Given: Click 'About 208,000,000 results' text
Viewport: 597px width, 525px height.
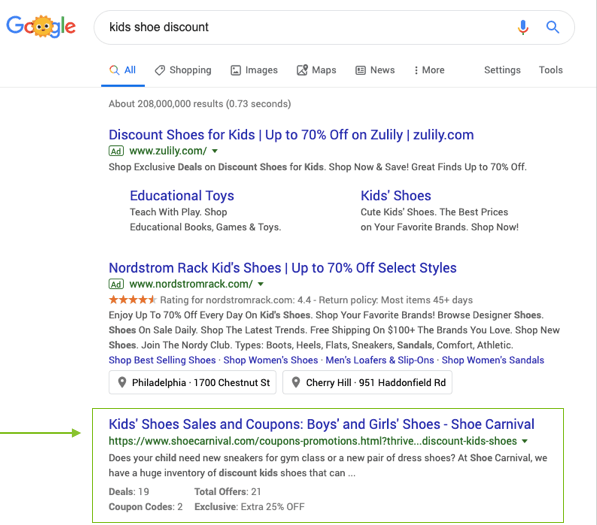Looking at the screenshot, I should [x=166, y=104].
